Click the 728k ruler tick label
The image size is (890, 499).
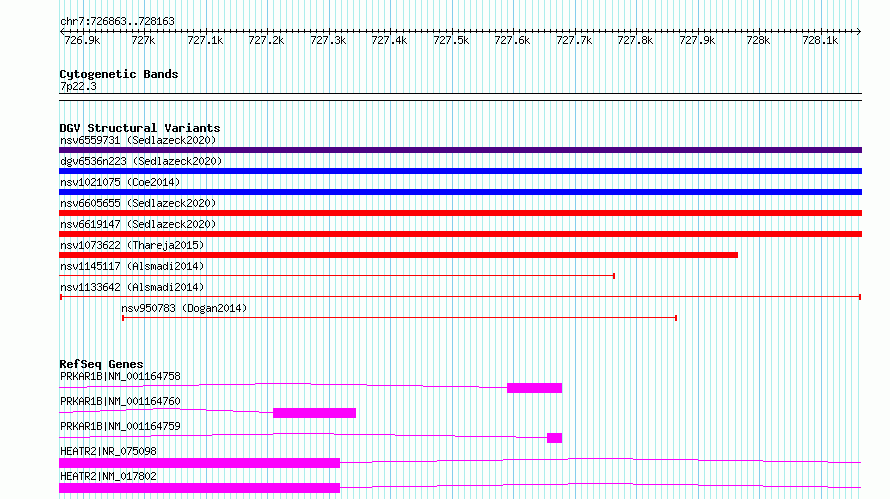point(758,40)
